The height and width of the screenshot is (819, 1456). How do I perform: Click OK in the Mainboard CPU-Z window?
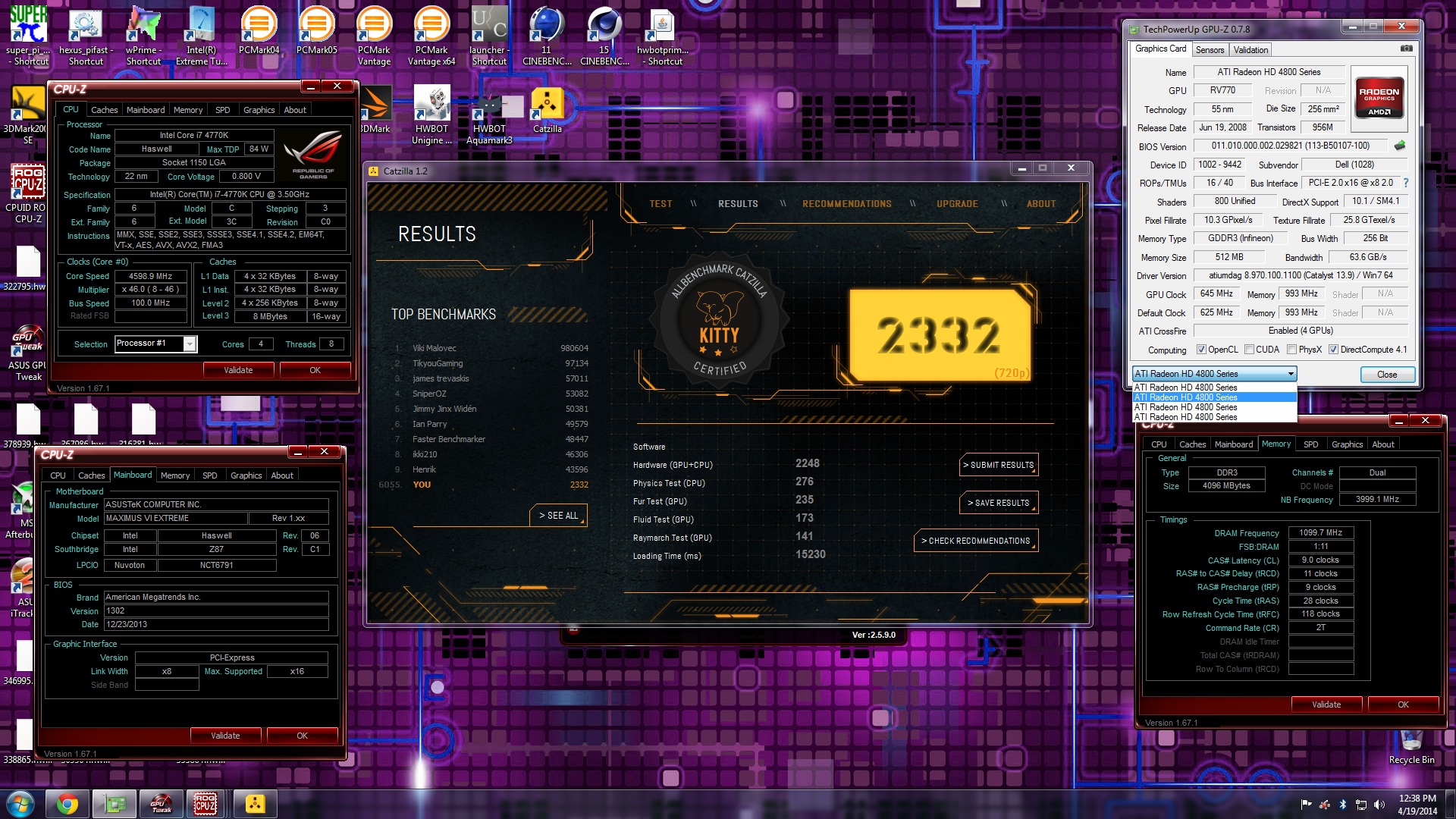[x=302, y=736]
